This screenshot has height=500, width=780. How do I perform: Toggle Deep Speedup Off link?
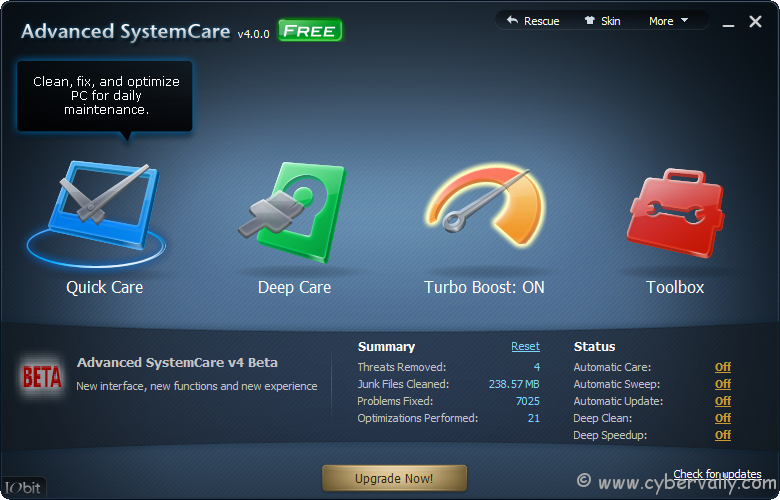click(723, 435)
